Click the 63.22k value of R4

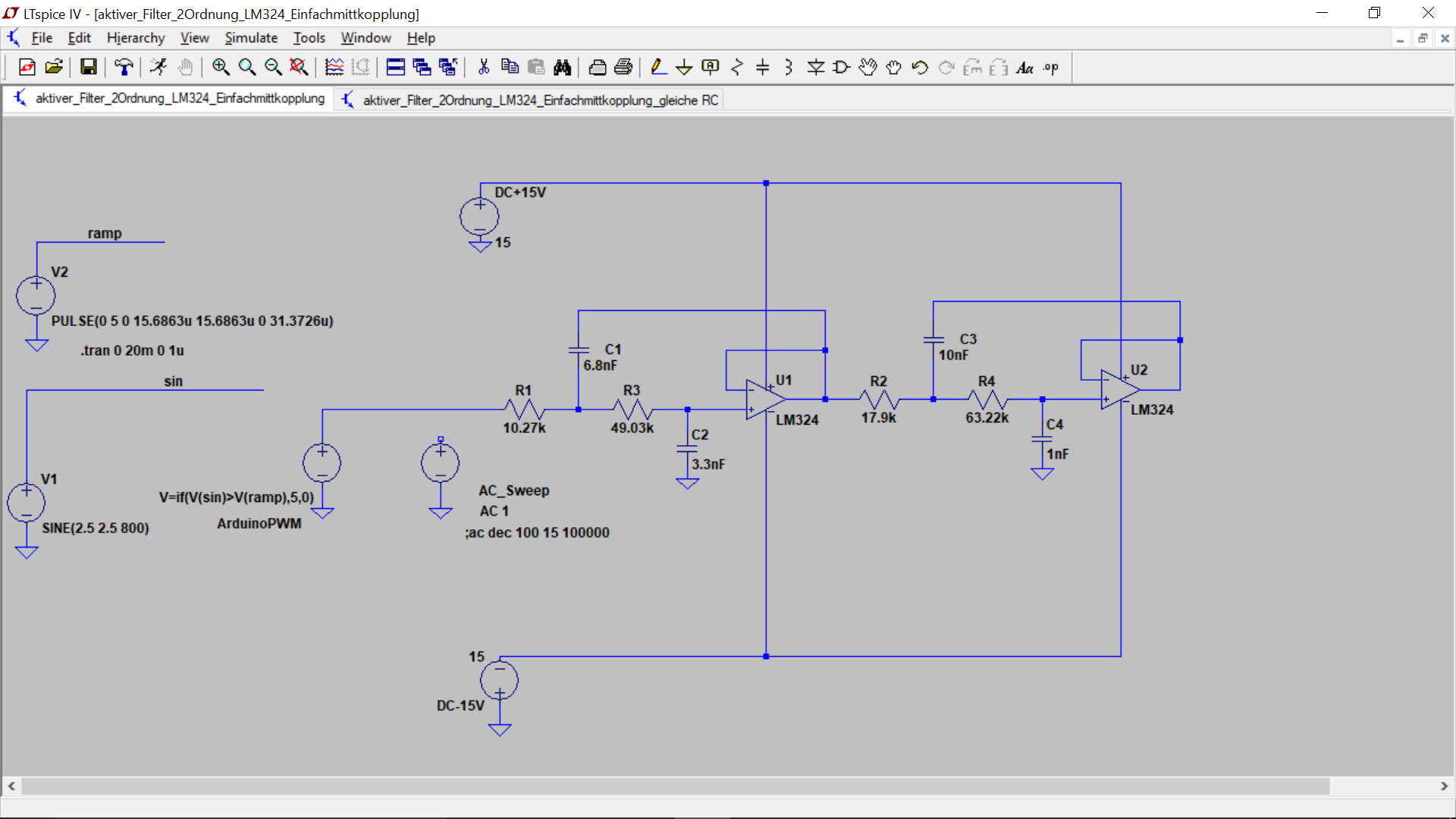(987, 418)
